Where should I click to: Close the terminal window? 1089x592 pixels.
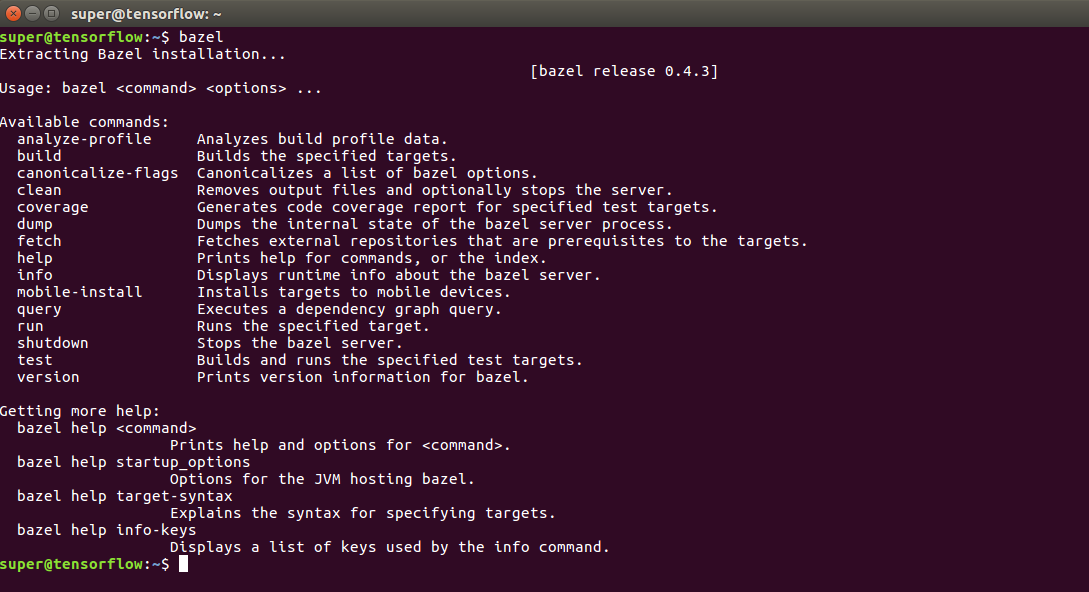(13, 13)
